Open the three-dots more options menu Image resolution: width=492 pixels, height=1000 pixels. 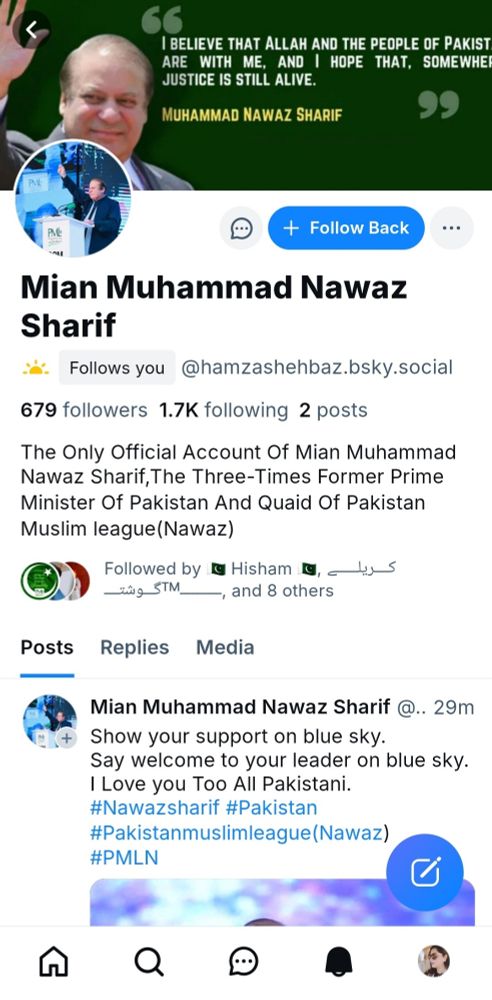click(x=451, y=228)
